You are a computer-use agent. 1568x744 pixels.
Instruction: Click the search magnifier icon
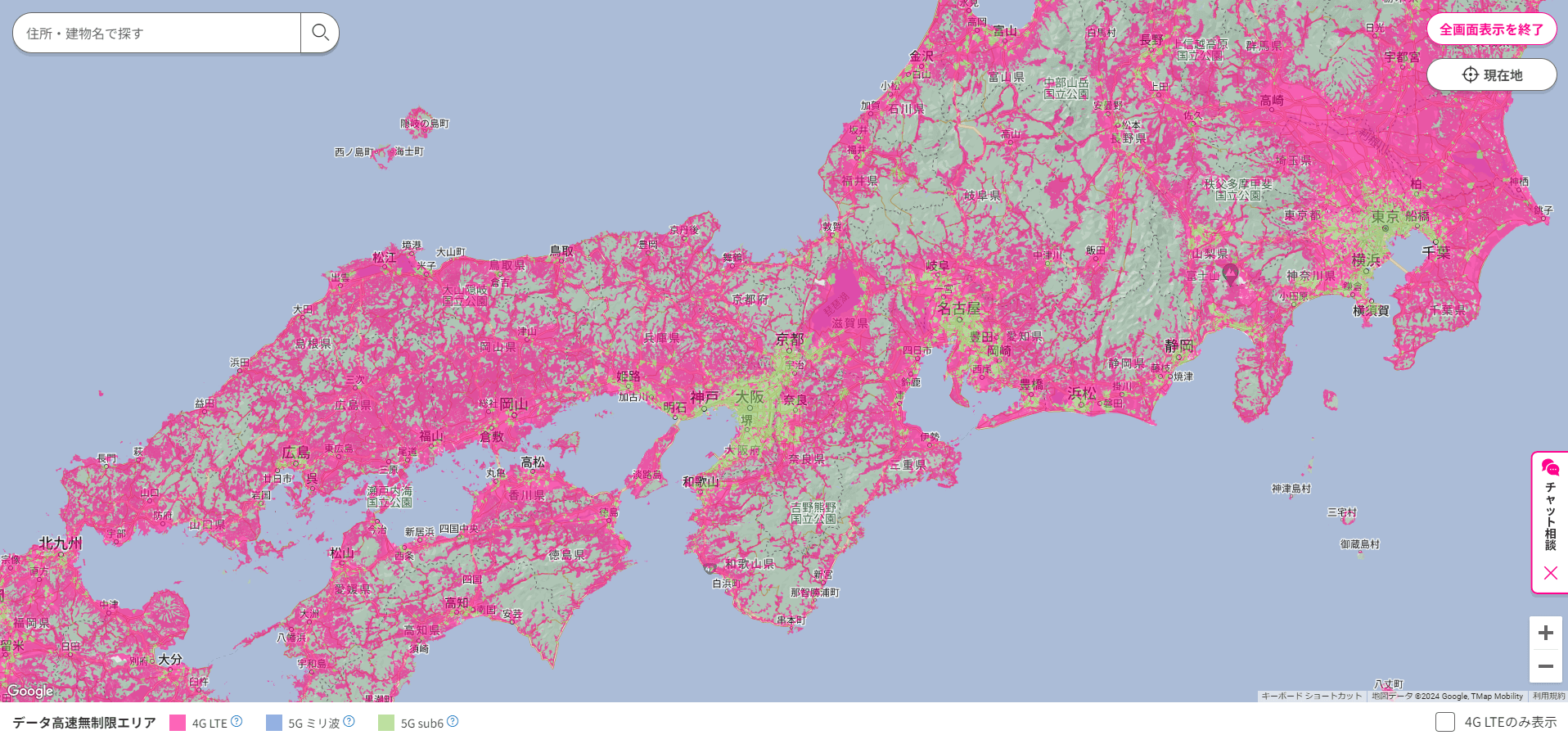(320, 33)
